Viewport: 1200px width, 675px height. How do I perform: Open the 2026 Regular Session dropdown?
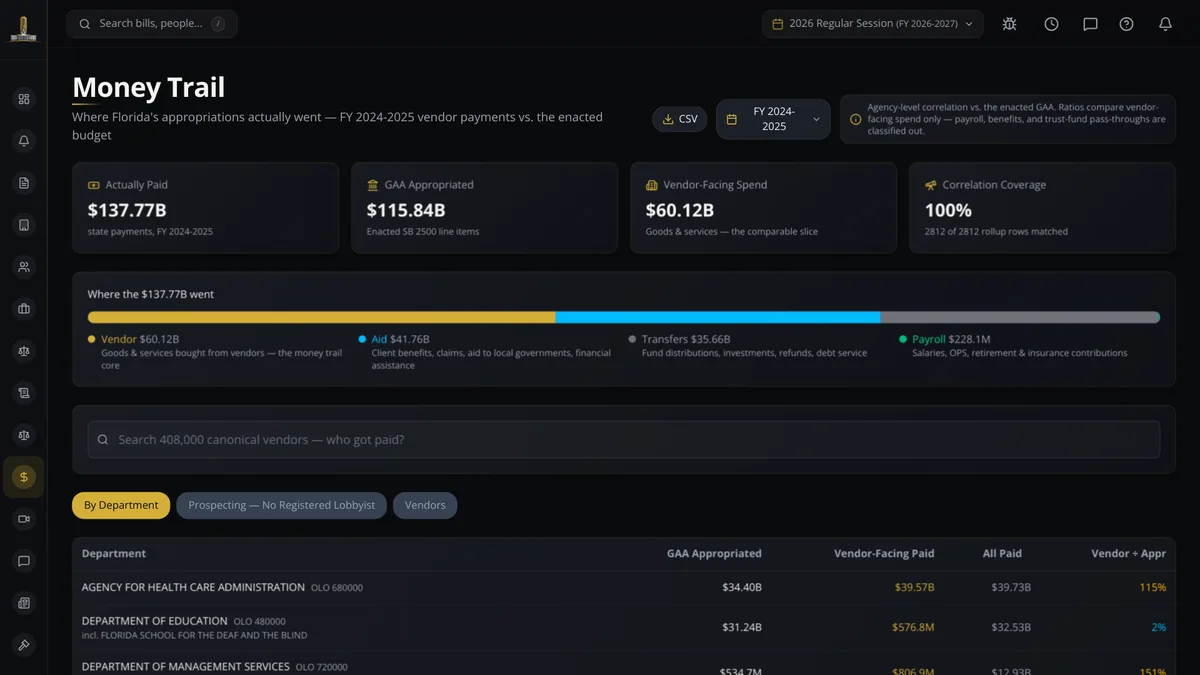pyautogui.click(x=872, y=24)
